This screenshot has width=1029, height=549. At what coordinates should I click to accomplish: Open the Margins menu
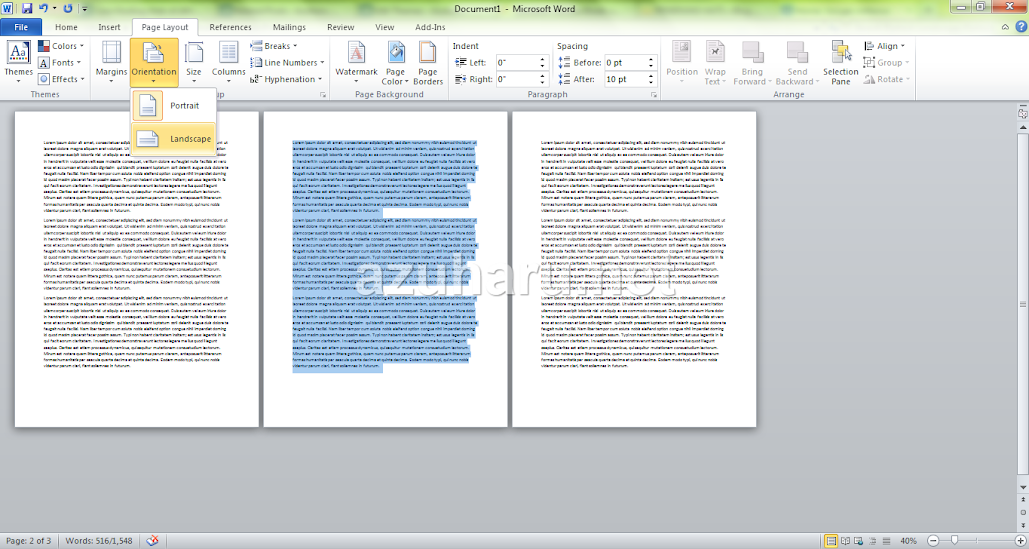[112, 62]
